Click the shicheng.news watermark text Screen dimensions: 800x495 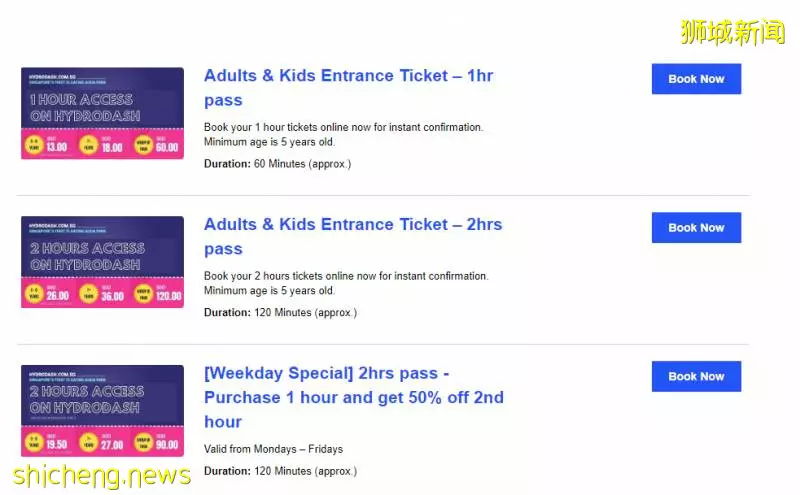102,476
